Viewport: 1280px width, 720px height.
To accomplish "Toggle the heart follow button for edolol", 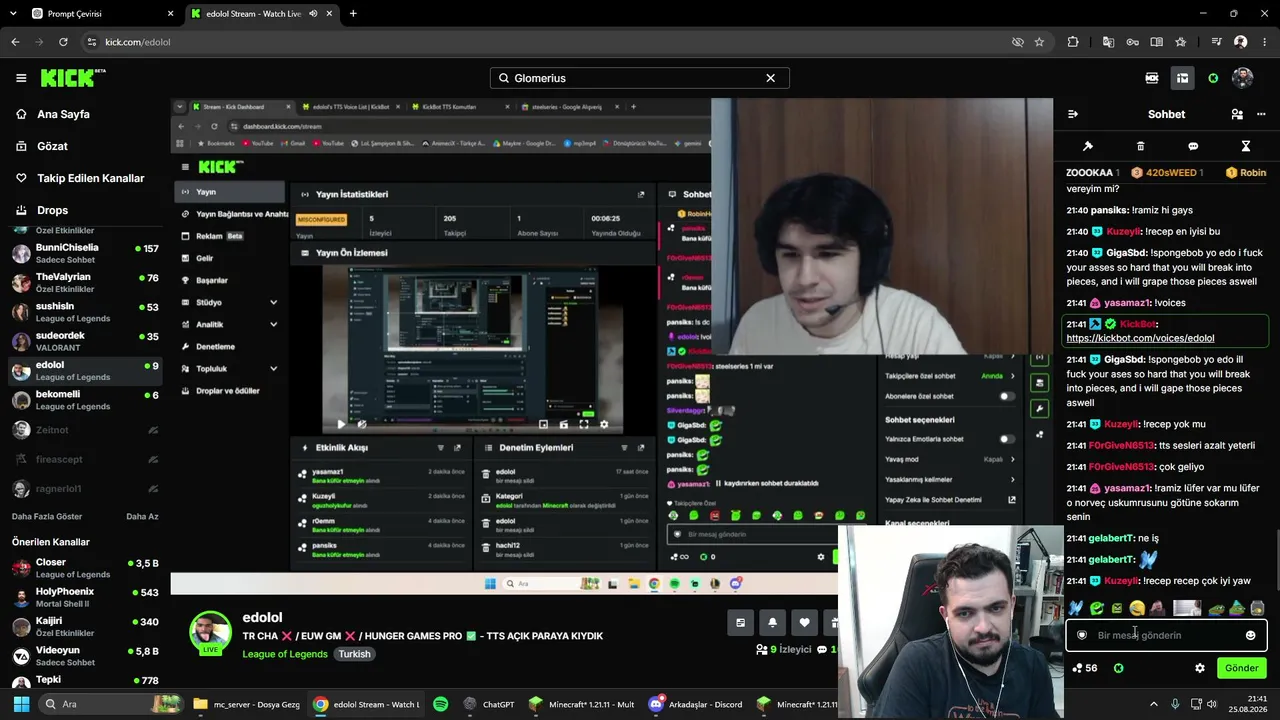I will (x=804, y=622).
